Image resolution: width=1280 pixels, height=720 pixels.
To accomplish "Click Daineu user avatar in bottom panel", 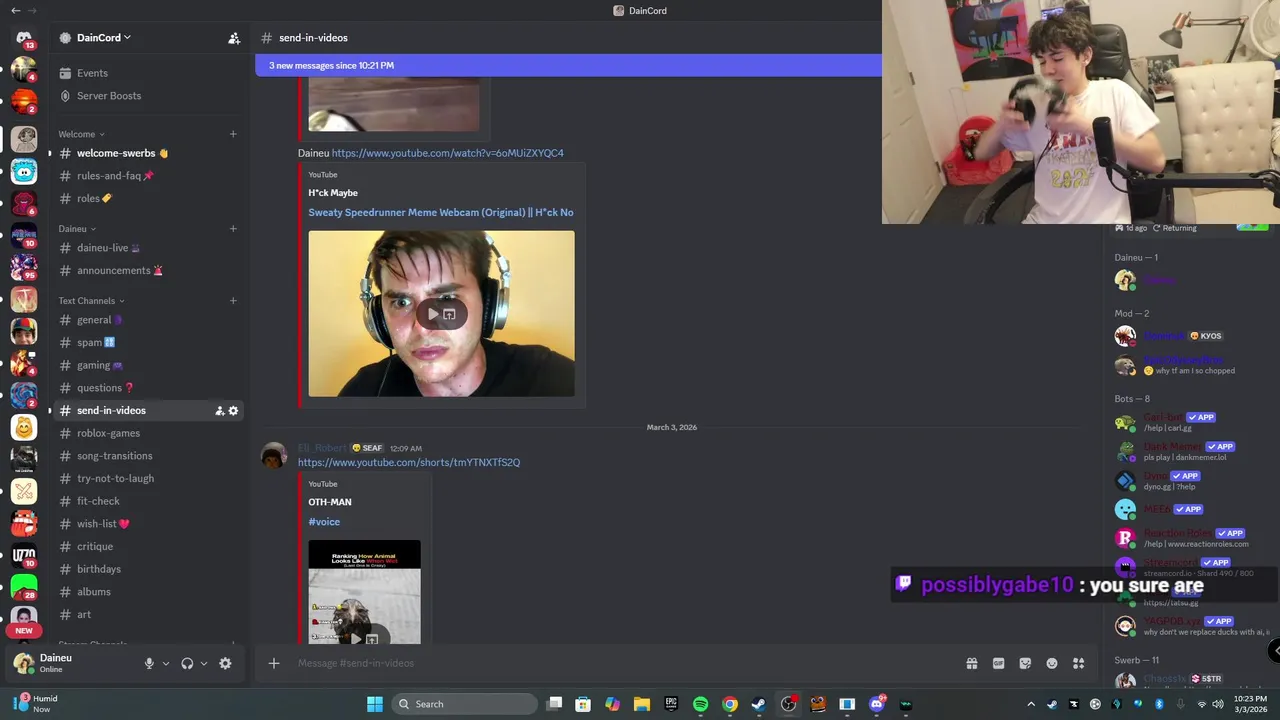I will [x=23, y=663].
